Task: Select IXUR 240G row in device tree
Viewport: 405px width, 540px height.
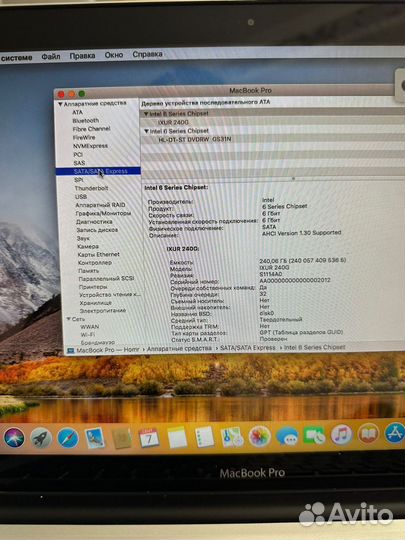Action: [272, 122]
